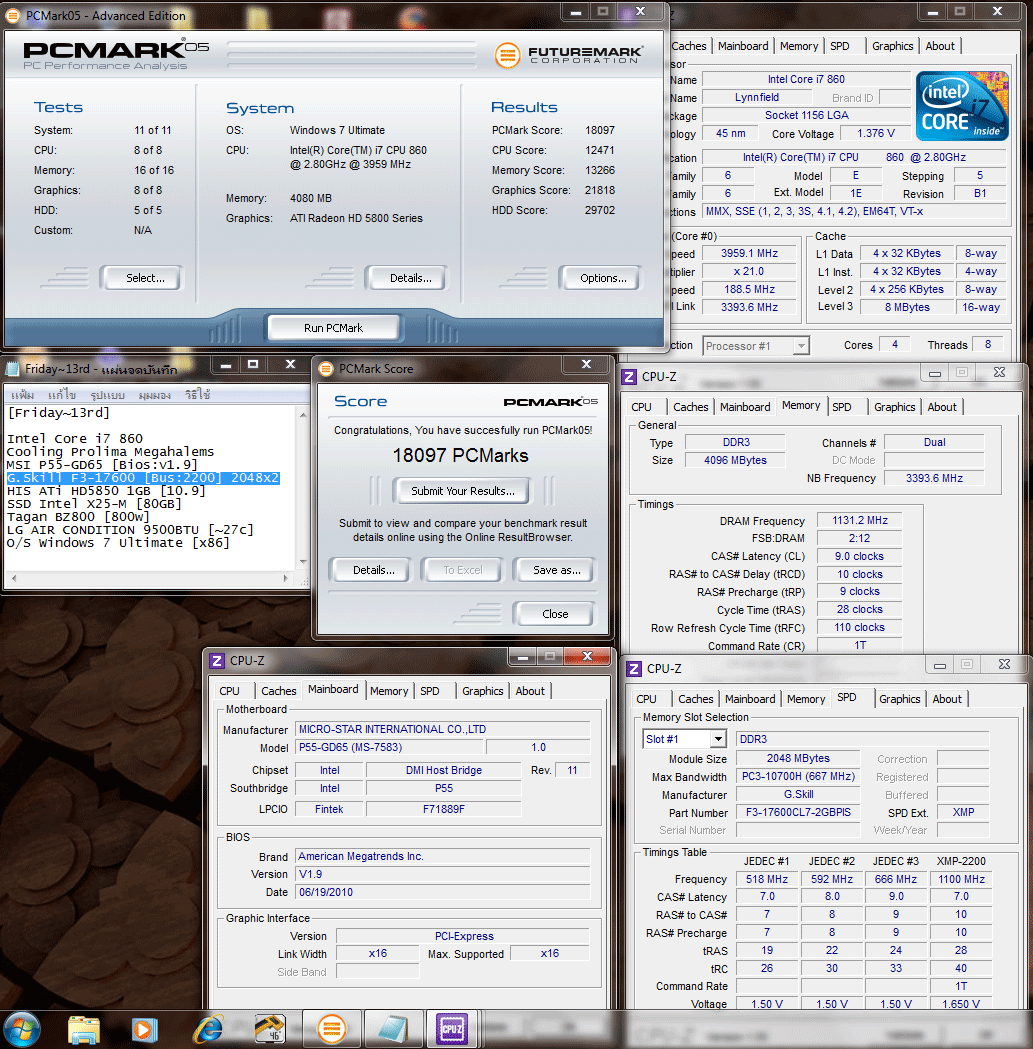Click Submit Your Results... button
This screenshot has width=1033, height=1049.
coord(462,491)
